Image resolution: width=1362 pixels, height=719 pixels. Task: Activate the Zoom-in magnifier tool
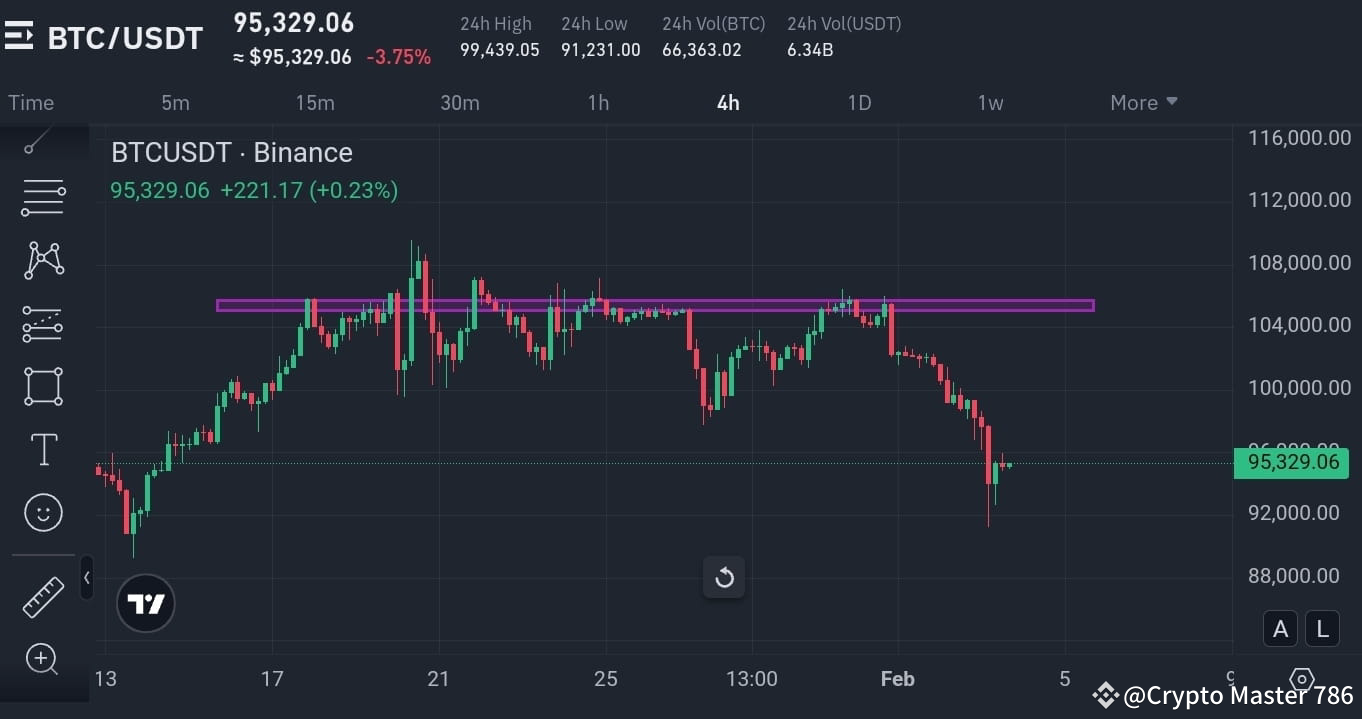coord(42,659)
